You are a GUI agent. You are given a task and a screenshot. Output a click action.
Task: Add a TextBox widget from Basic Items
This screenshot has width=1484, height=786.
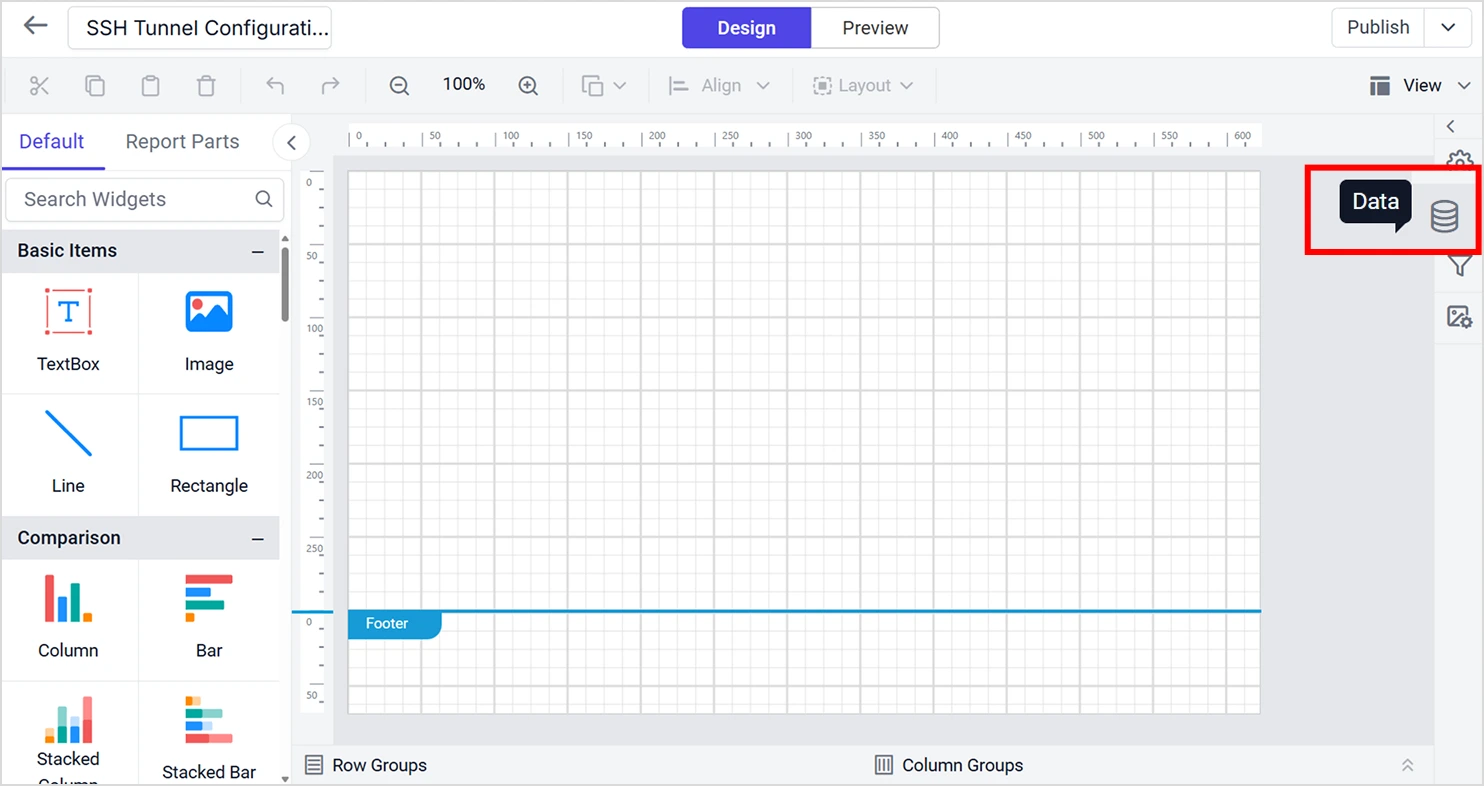[x=68, y=330]
